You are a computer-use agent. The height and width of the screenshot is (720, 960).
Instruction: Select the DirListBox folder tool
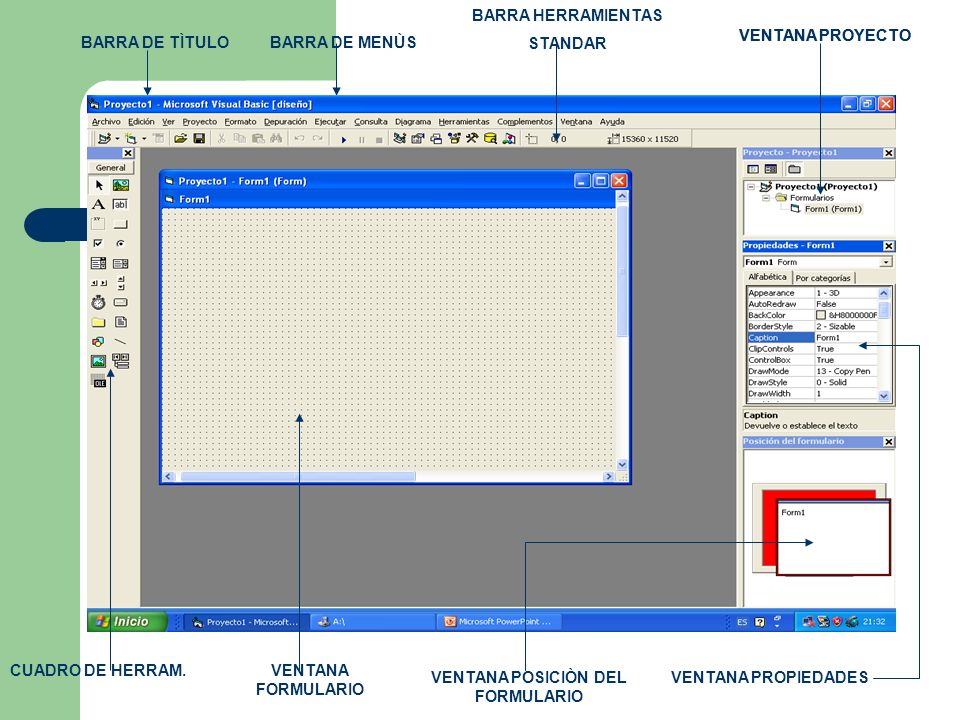pos(99,322)
